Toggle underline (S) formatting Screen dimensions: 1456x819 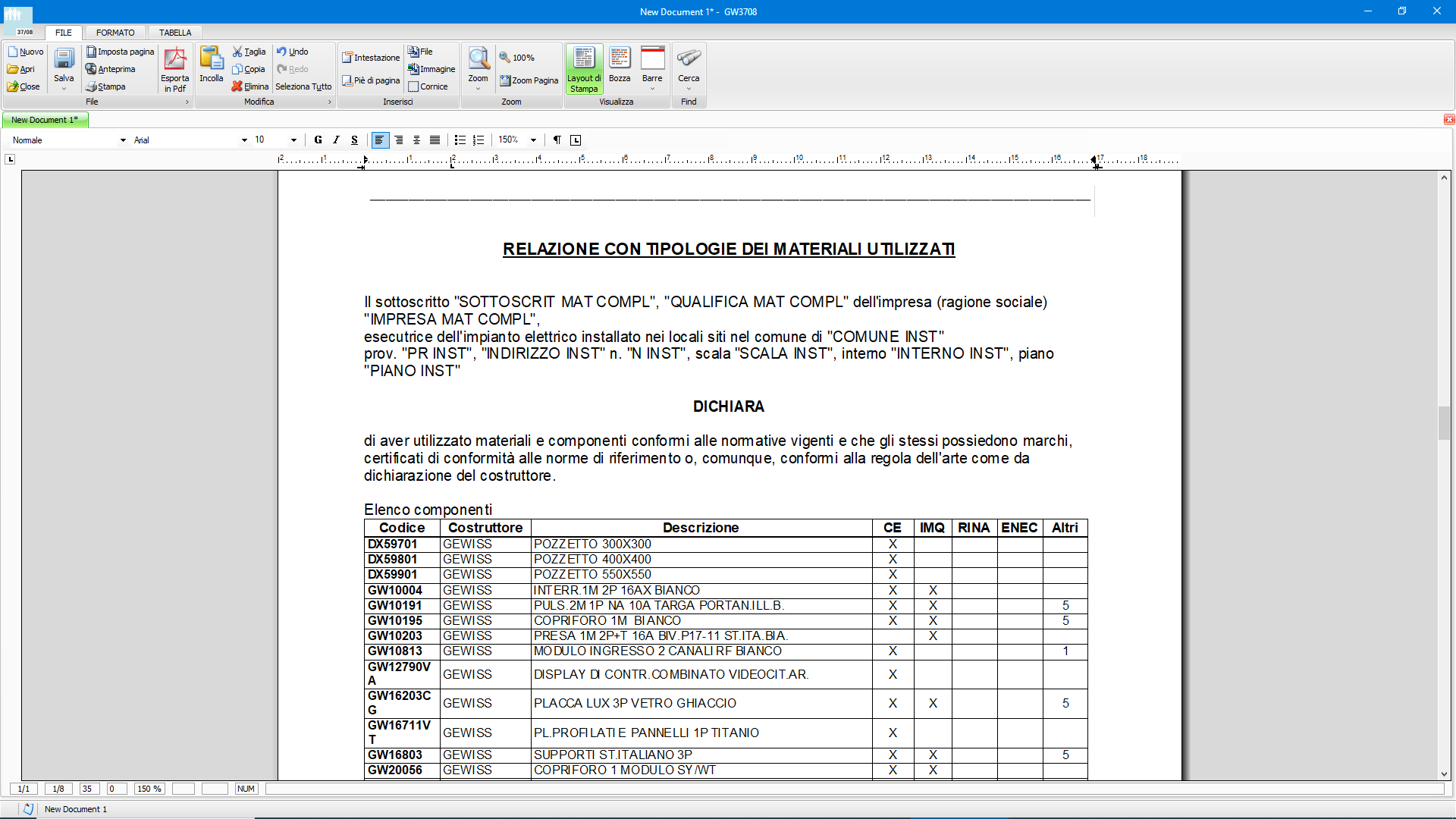click(354, 140)
